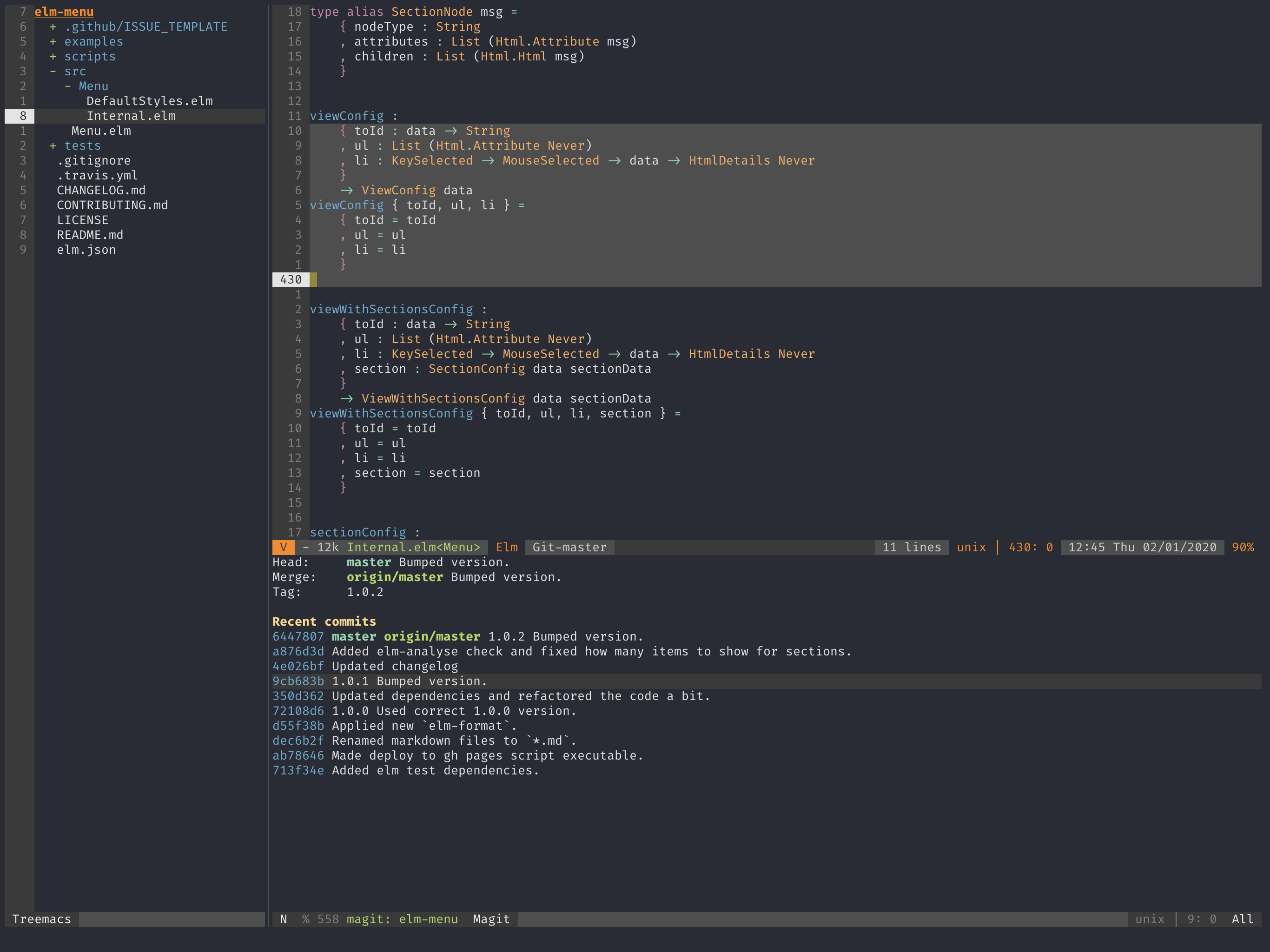Click Internal.elm<Menu> buffer name in modeline
The image size is (1270, 952).
413,548
